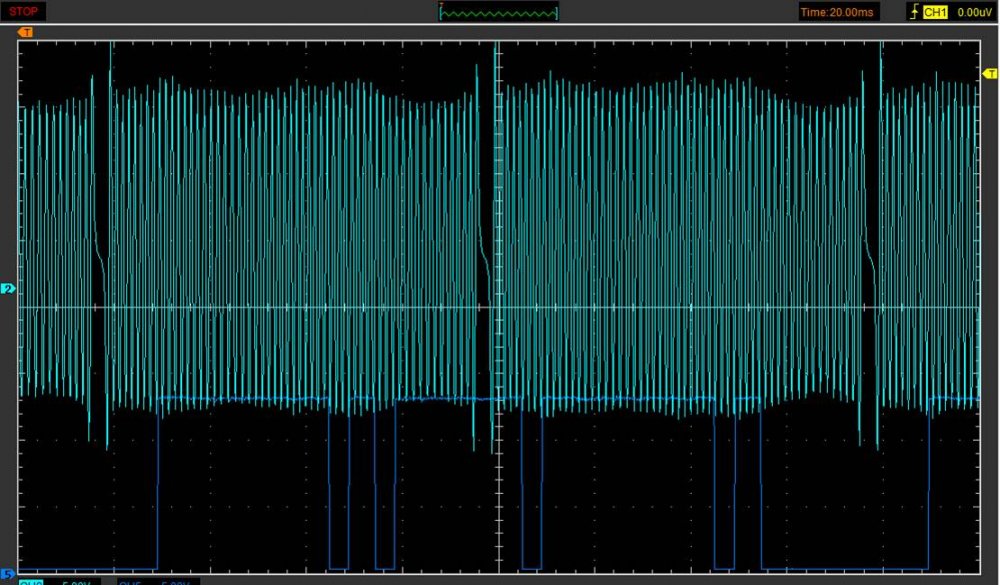Click the cyan high-frequency waveform trace
1000x585 pixels.
tap(300, 200)
